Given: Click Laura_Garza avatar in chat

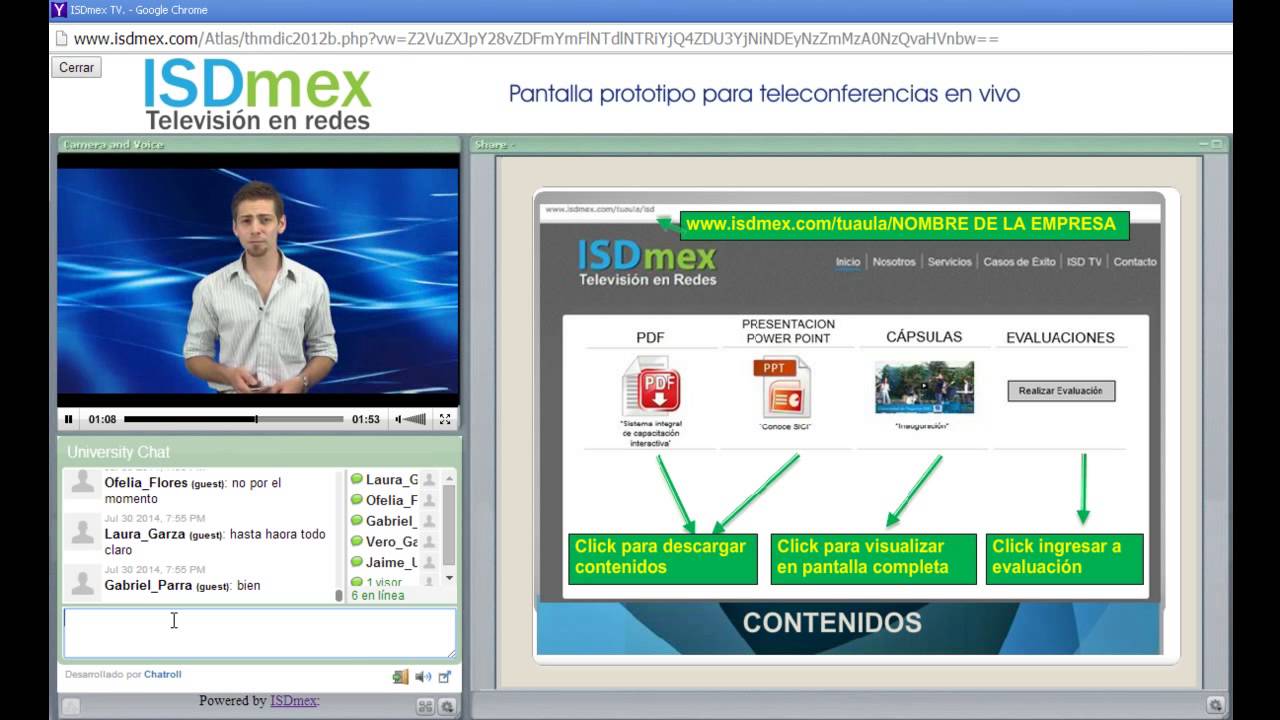Looking at the screenshot, I should [x=83, y=534].
